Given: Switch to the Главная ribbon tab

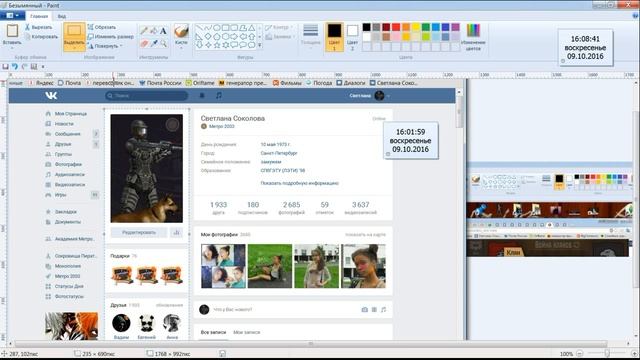Looking at the screenshot, I should coord(39,16).
